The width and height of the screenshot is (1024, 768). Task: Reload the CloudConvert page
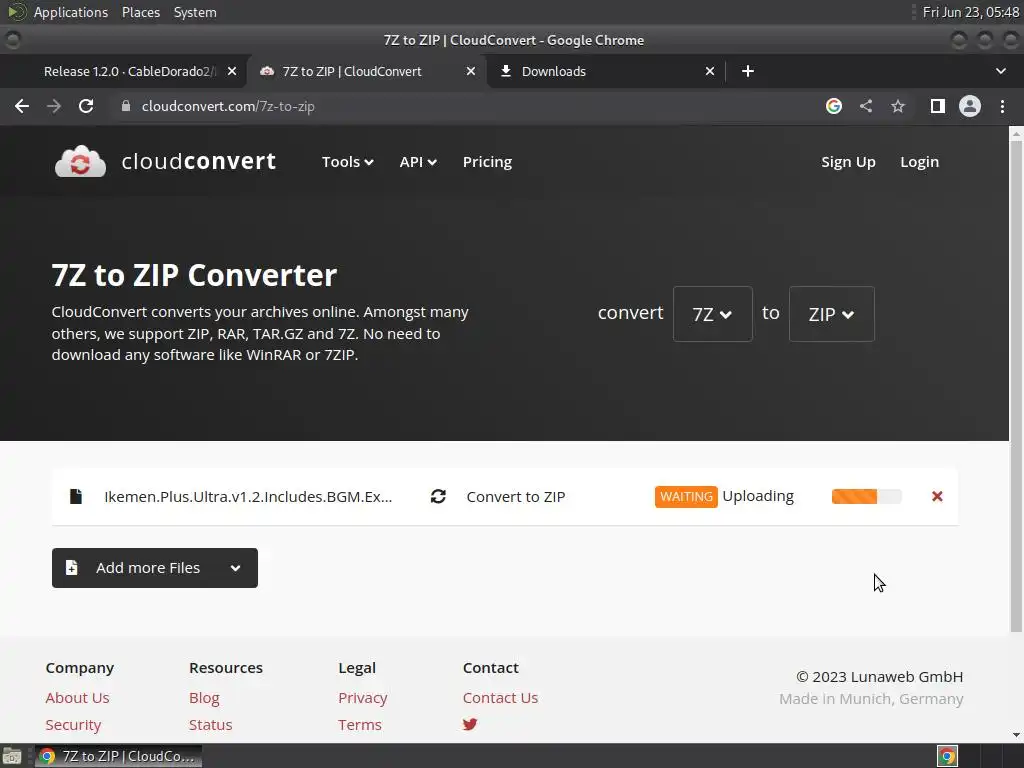(x=86, y=106)
